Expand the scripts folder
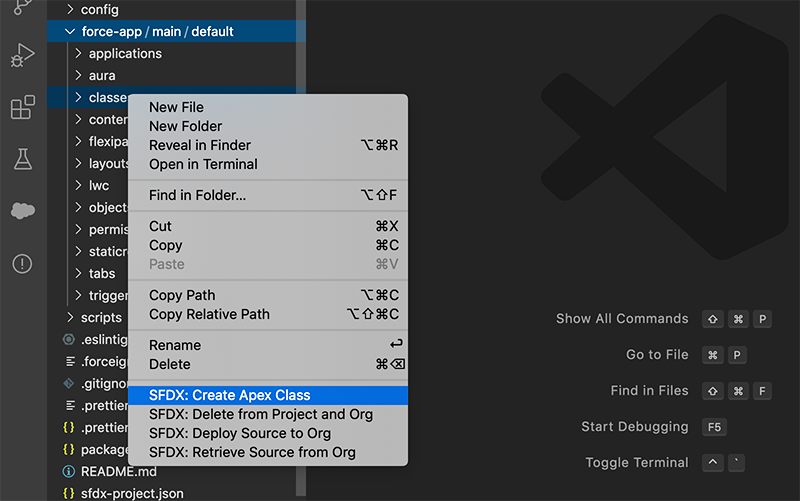 tap(100, 317)
